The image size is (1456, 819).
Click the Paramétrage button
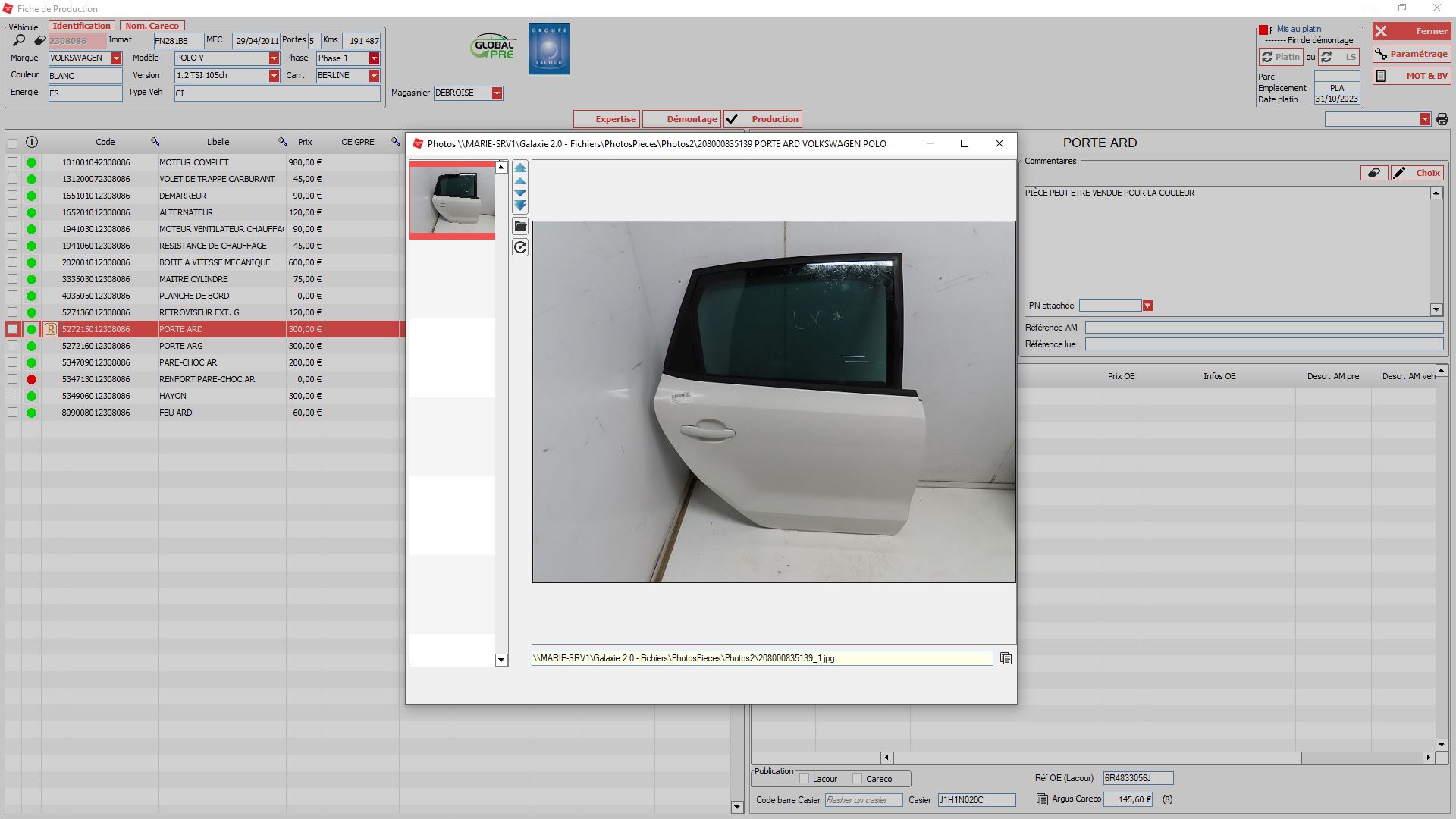[1410, 54]
